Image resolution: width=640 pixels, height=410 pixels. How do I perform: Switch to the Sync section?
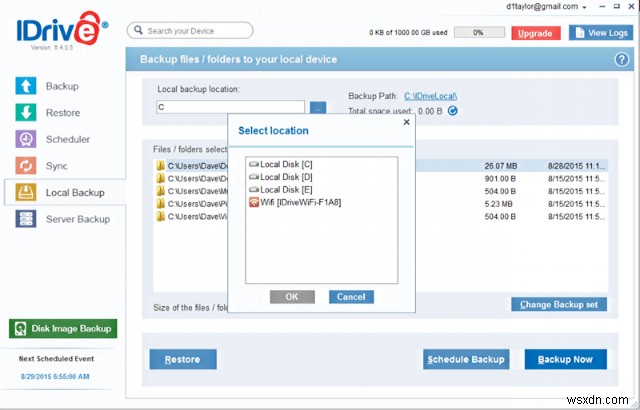tap(57, 166)
